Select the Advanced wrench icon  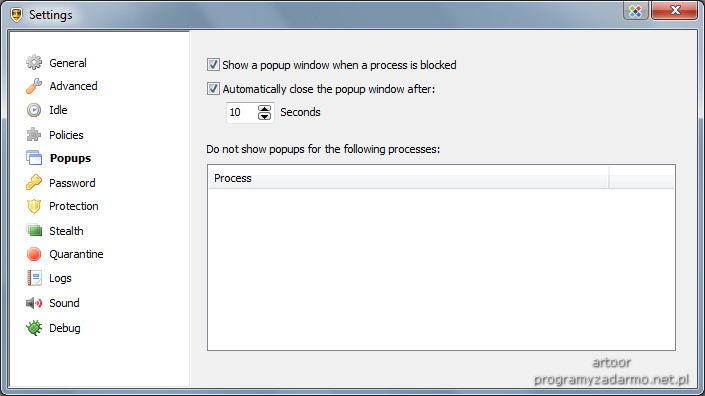(34, 86)
